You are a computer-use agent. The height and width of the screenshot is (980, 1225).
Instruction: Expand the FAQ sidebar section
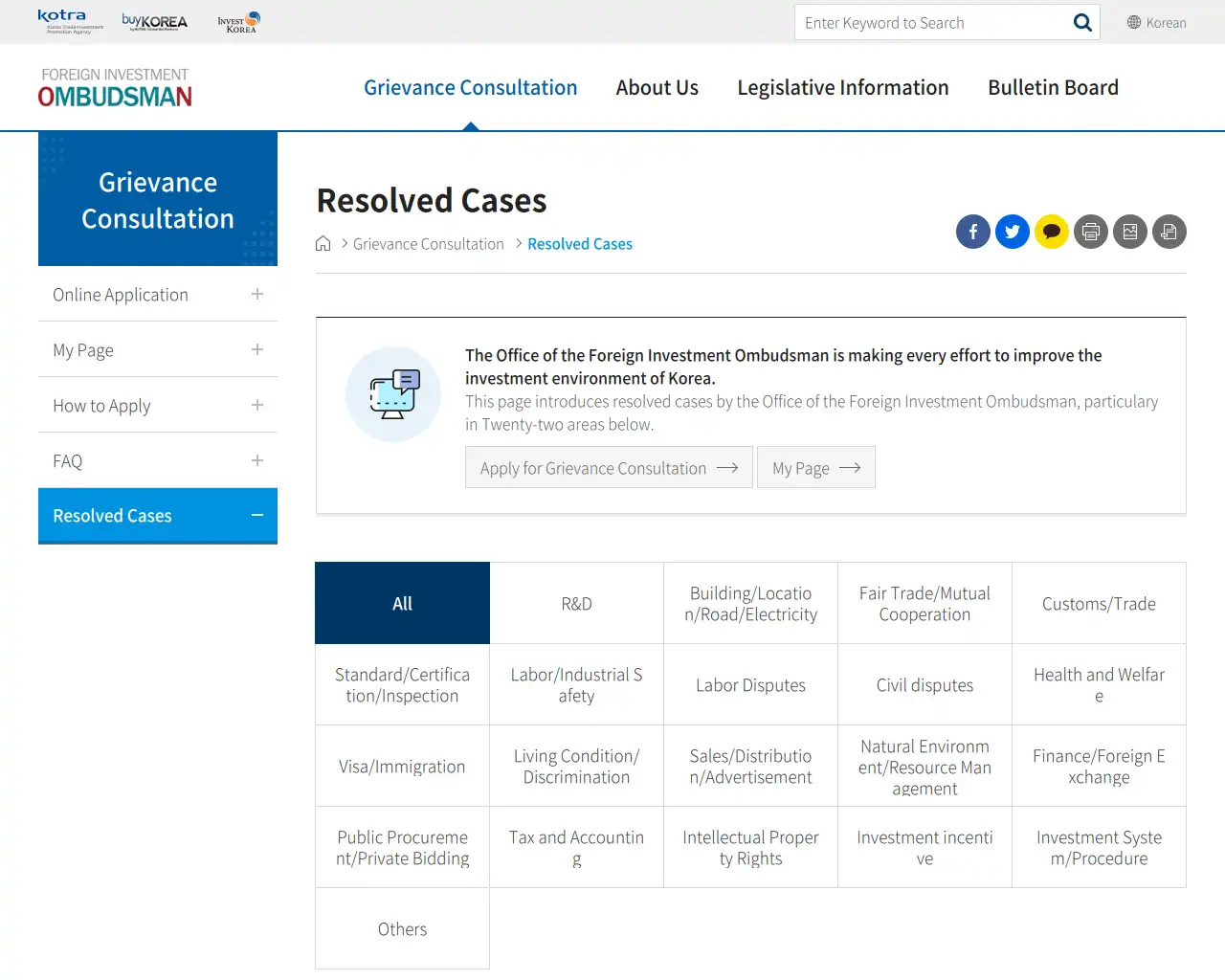(256, 461)
